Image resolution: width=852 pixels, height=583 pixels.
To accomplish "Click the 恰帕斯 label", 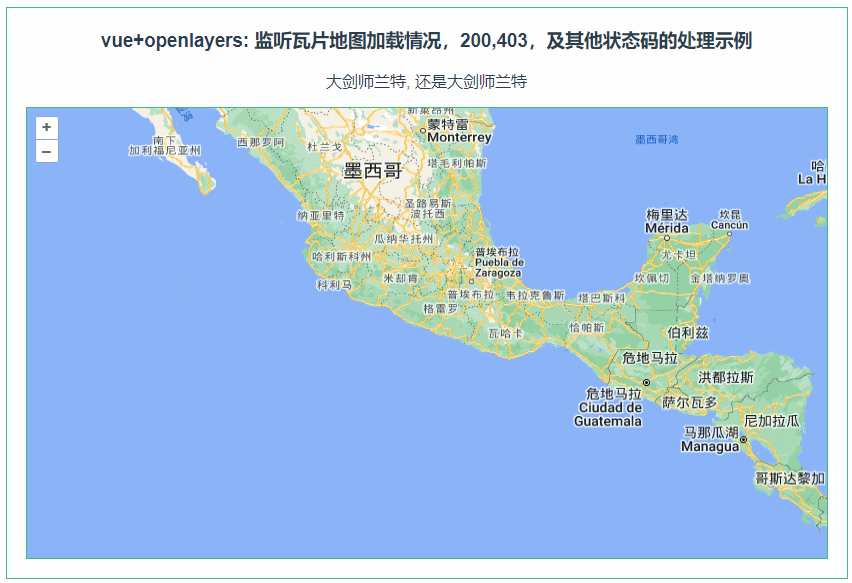I will click(x=587, y=327).
